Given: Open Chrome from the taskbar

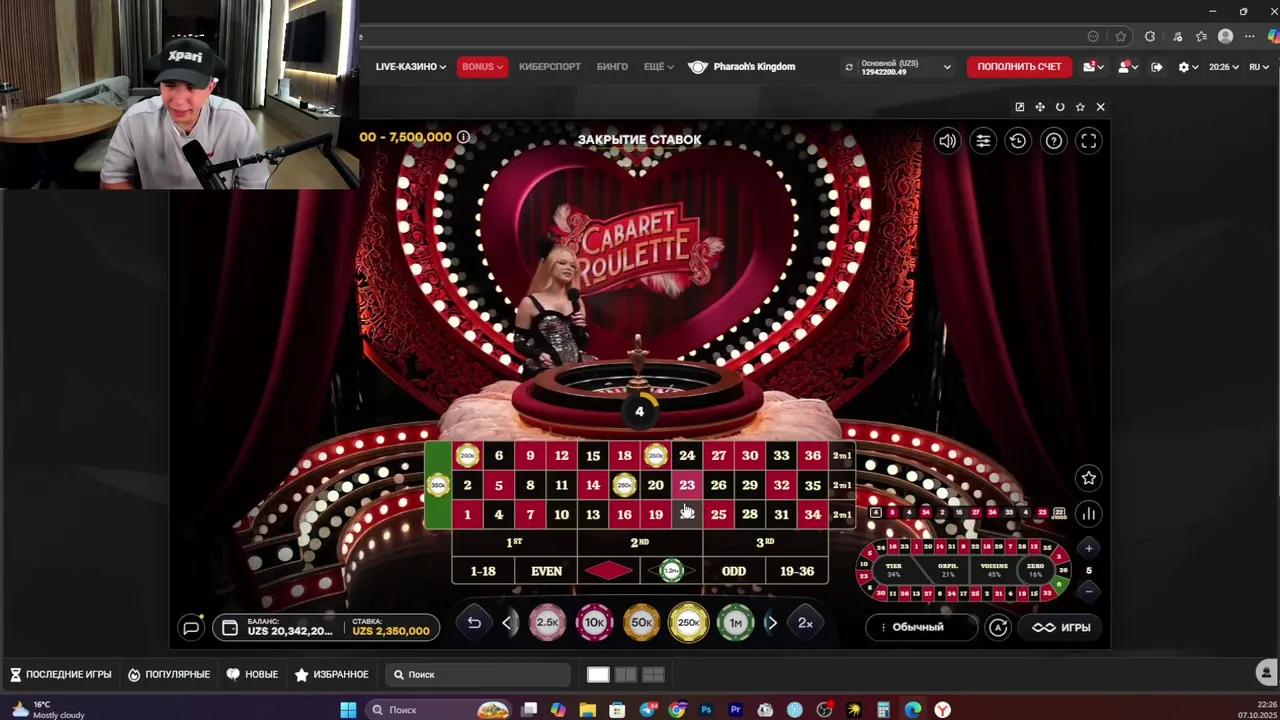Looking at the screenshot, I should point(677,710).
